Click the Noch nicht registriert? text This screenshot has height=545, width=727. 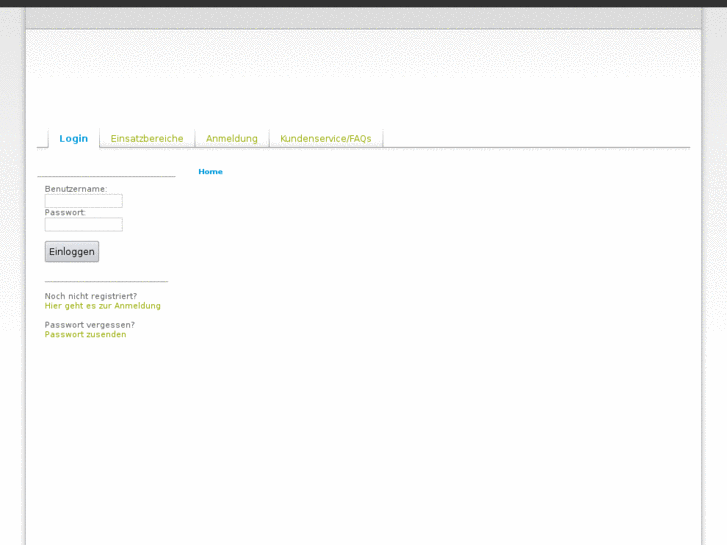tap(91, 296)
